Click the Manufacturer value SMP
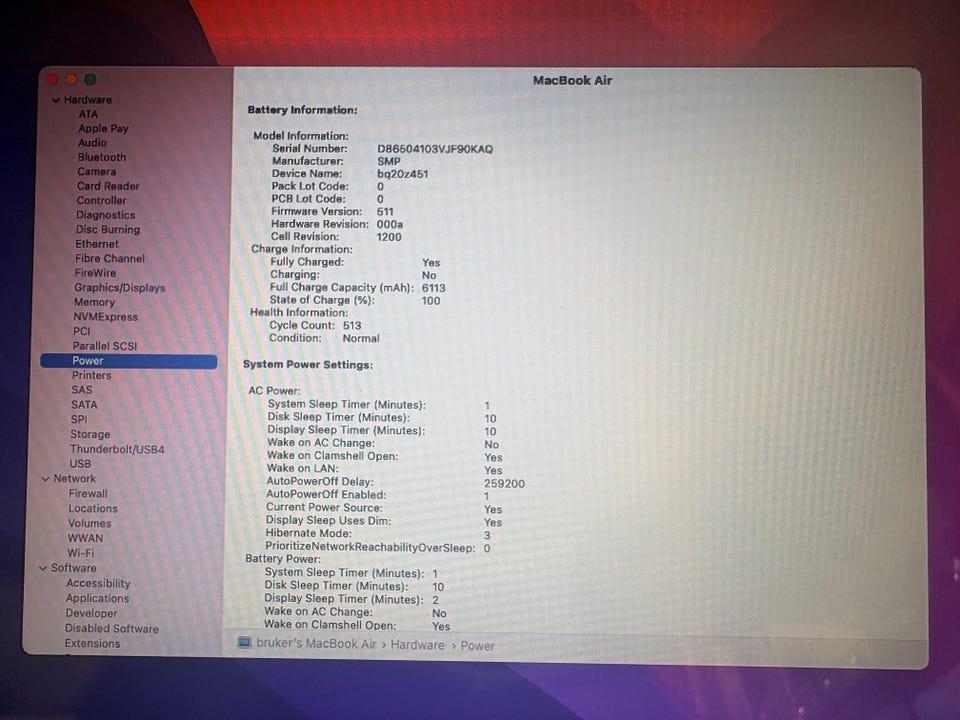Image resolution: width=960 pixels, height=720 pixels. click(x=388, y=161)
